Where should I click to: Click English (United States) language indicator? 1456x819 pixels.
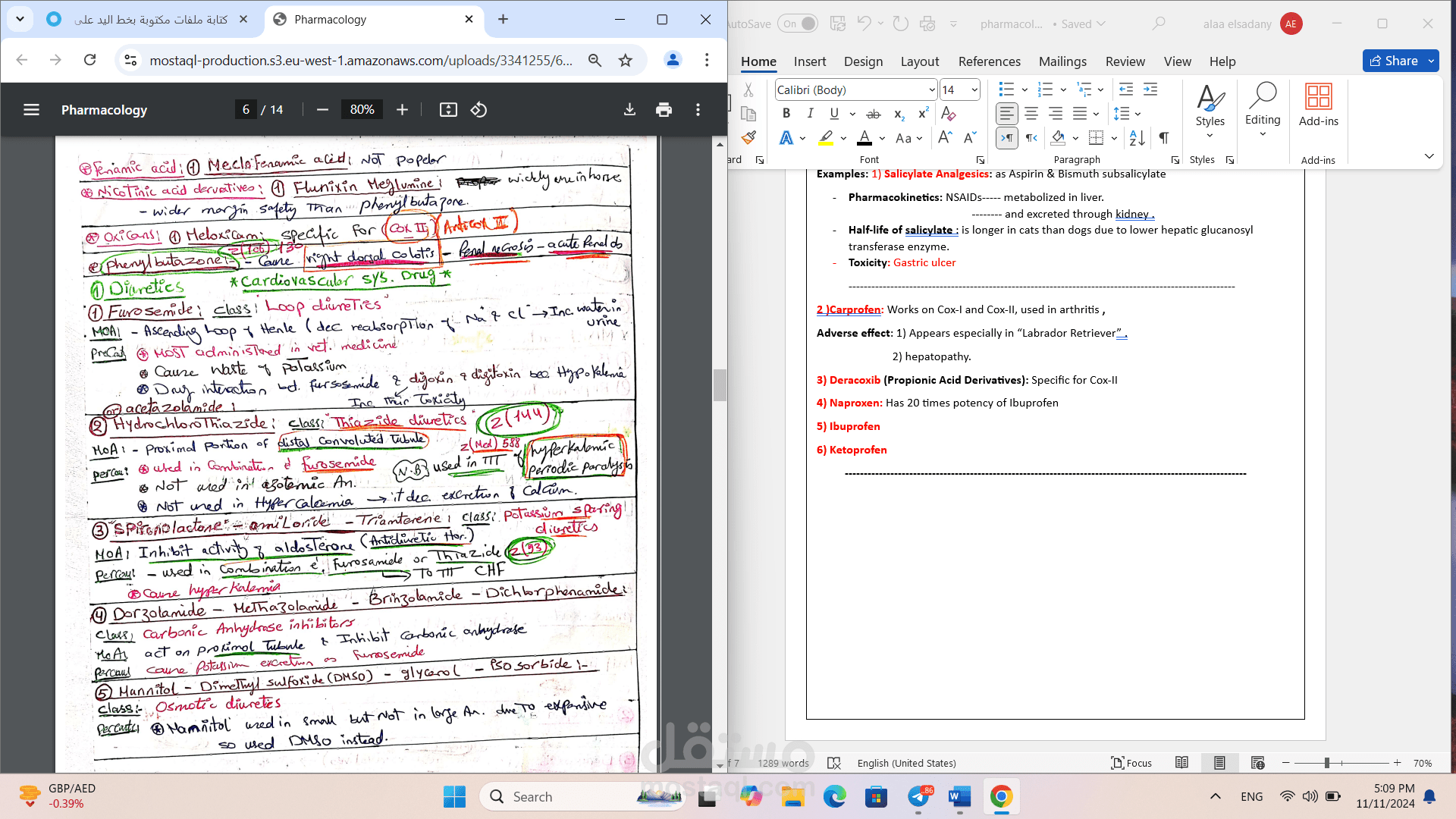(906, 763)
